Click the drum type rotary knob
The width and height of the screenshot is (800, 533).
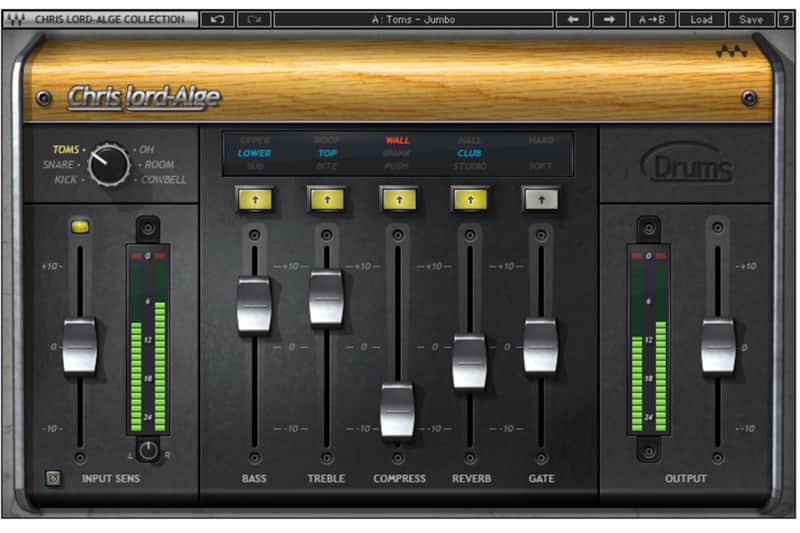(x=109, y=165)
